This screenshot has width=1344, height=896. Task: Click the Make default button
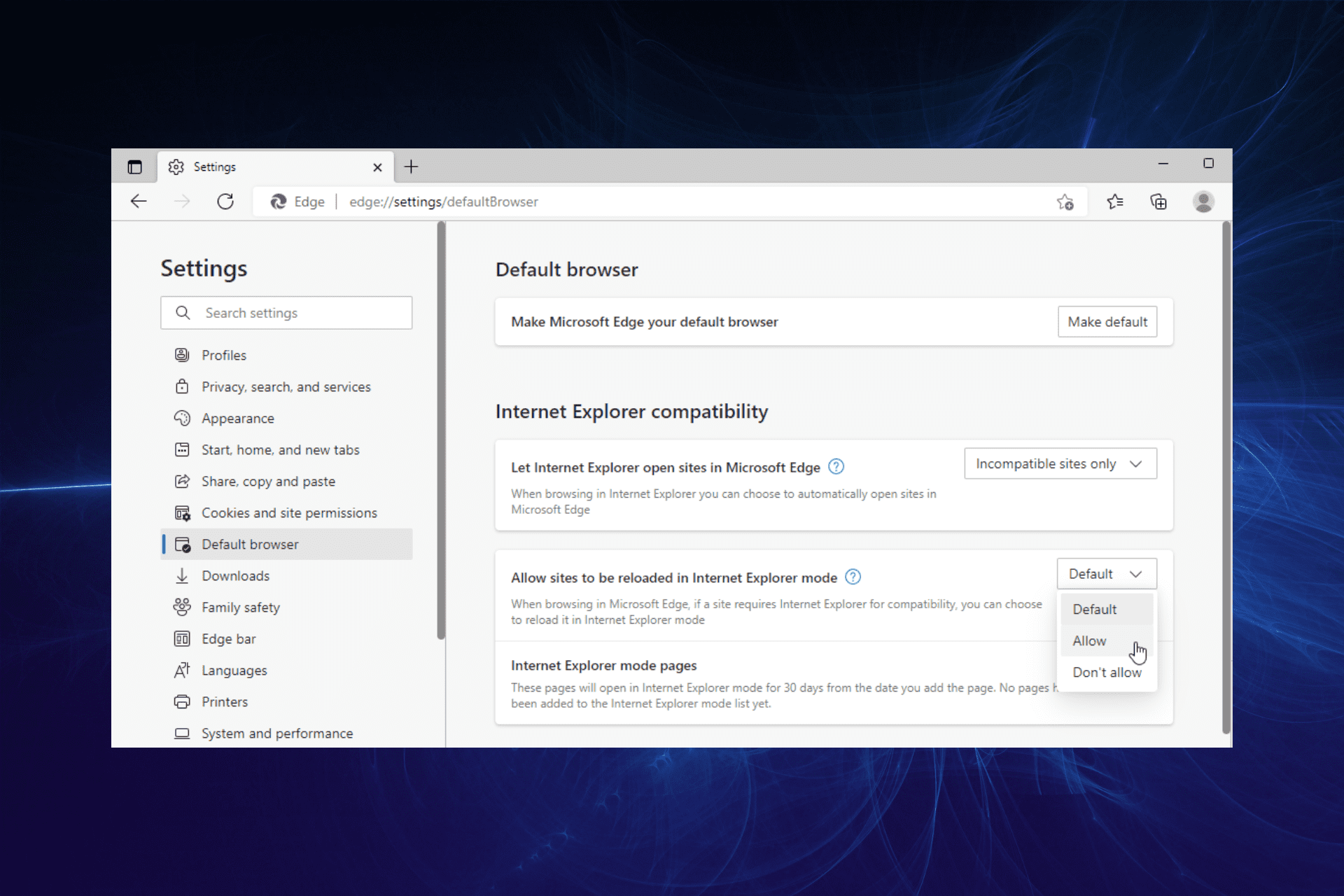point(1107,322)
